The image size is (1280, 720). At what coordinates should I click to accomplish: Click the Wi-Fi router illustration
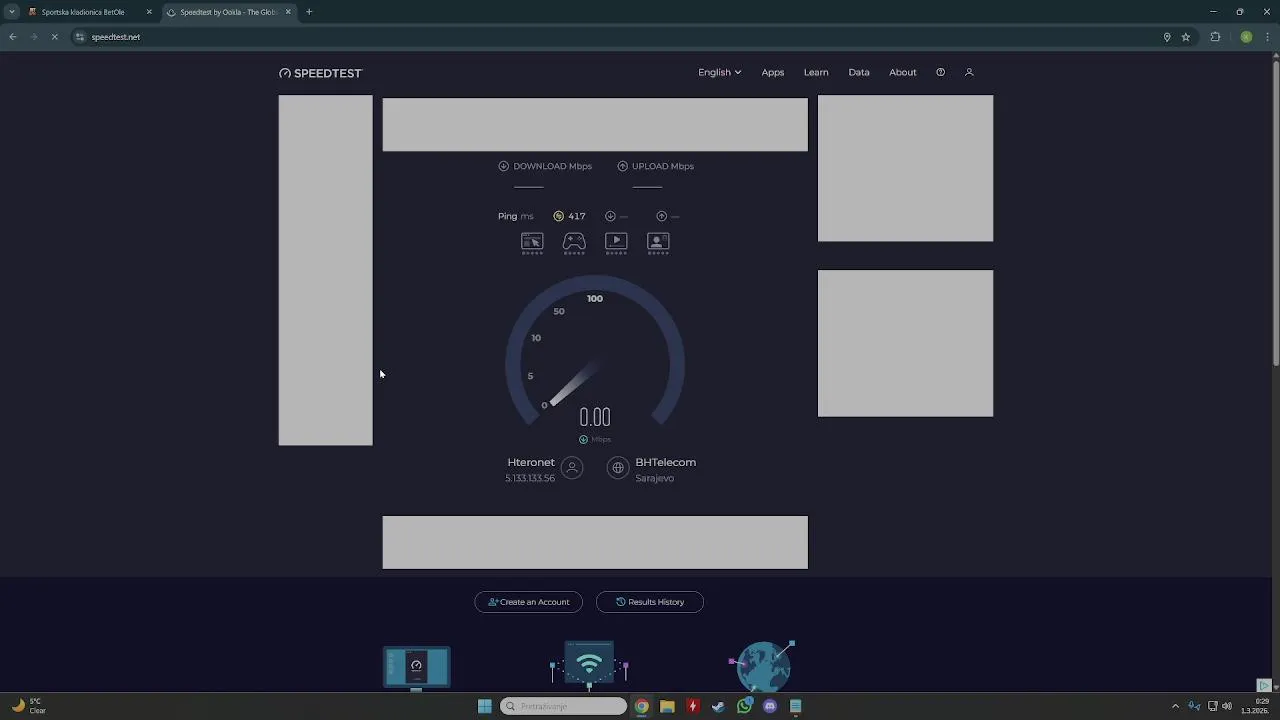click(x=589, y=666)
